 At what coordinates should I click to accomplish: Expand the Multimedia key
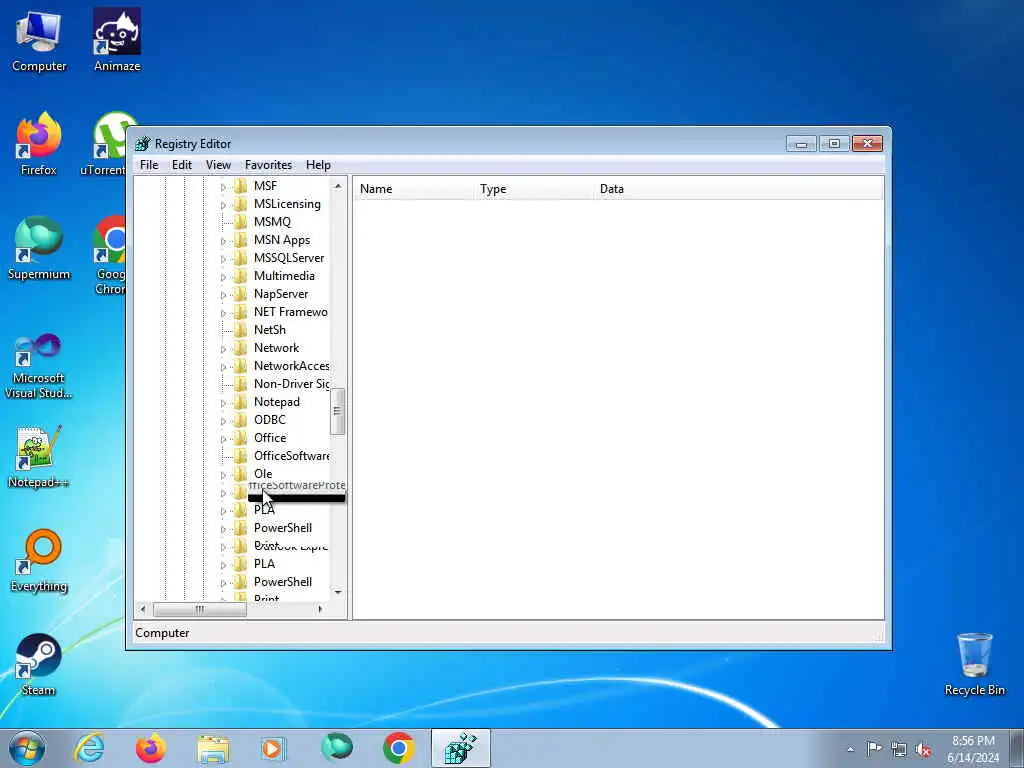223,277
